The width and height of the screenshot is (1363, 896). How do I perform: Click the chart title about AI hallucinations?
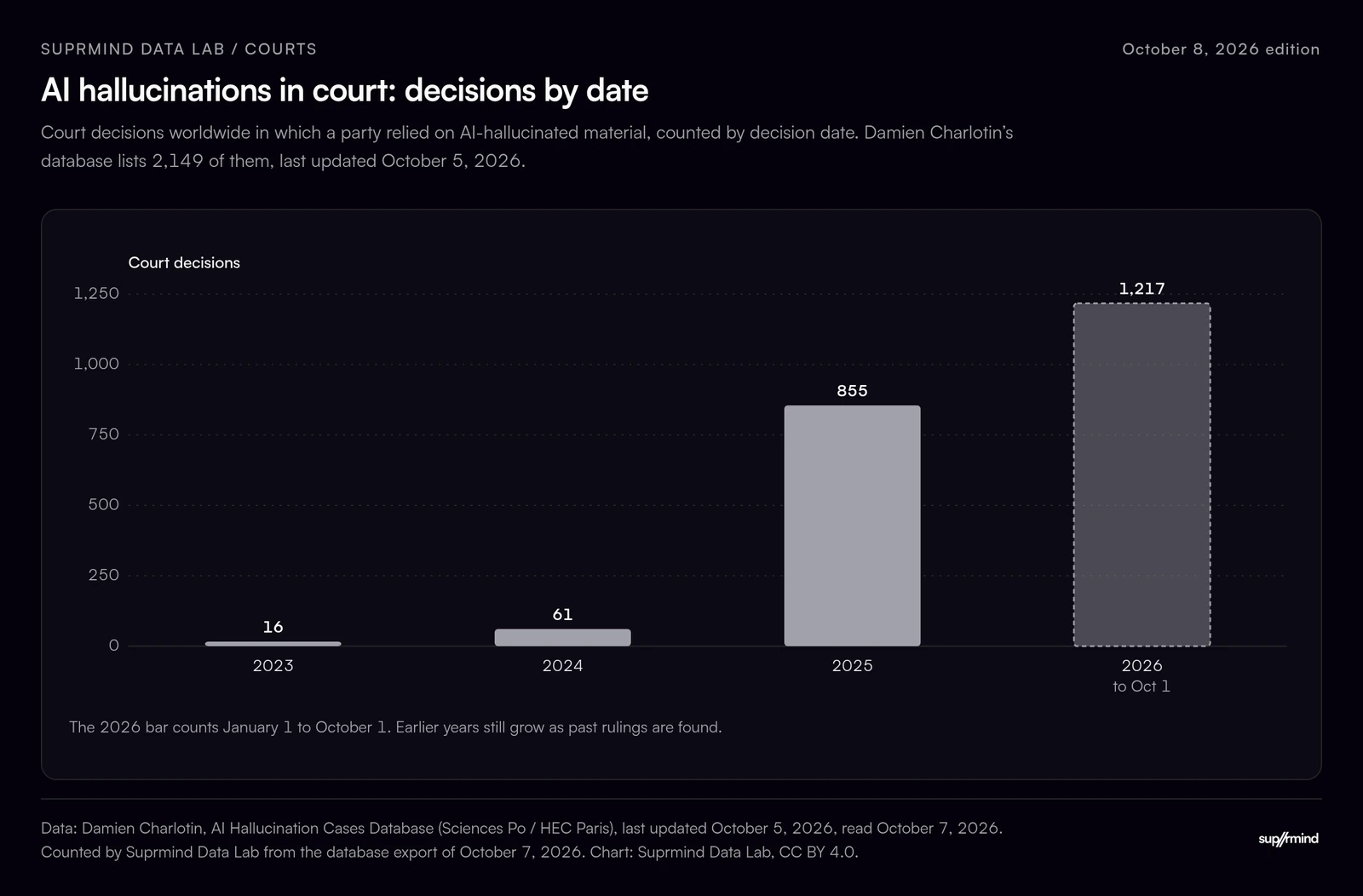[x=345, y=90]
